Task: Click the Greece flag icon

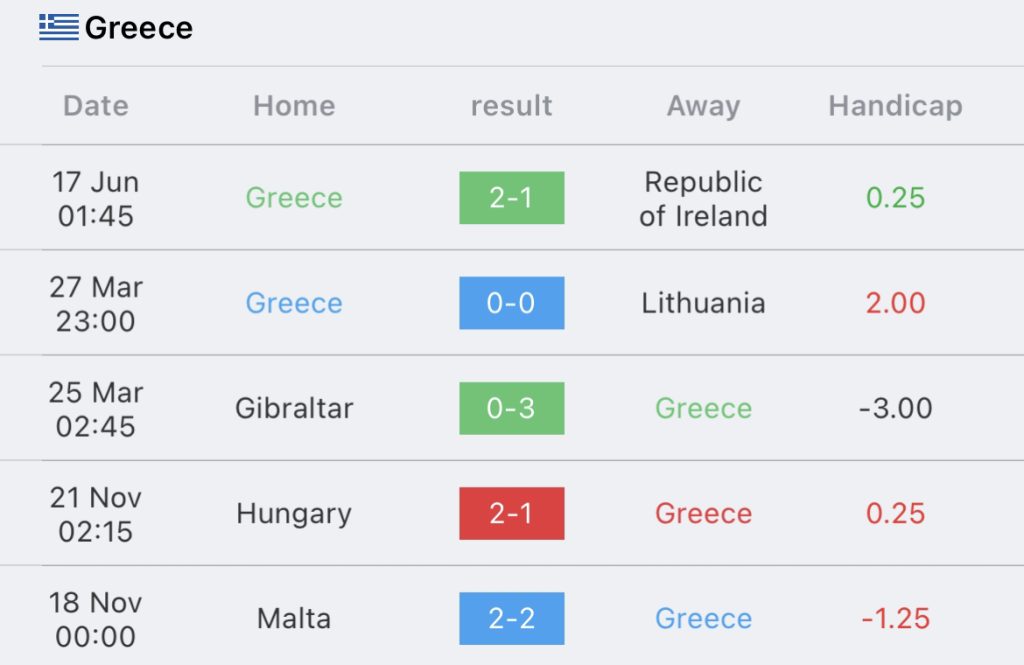Action: tap(59, 27)
